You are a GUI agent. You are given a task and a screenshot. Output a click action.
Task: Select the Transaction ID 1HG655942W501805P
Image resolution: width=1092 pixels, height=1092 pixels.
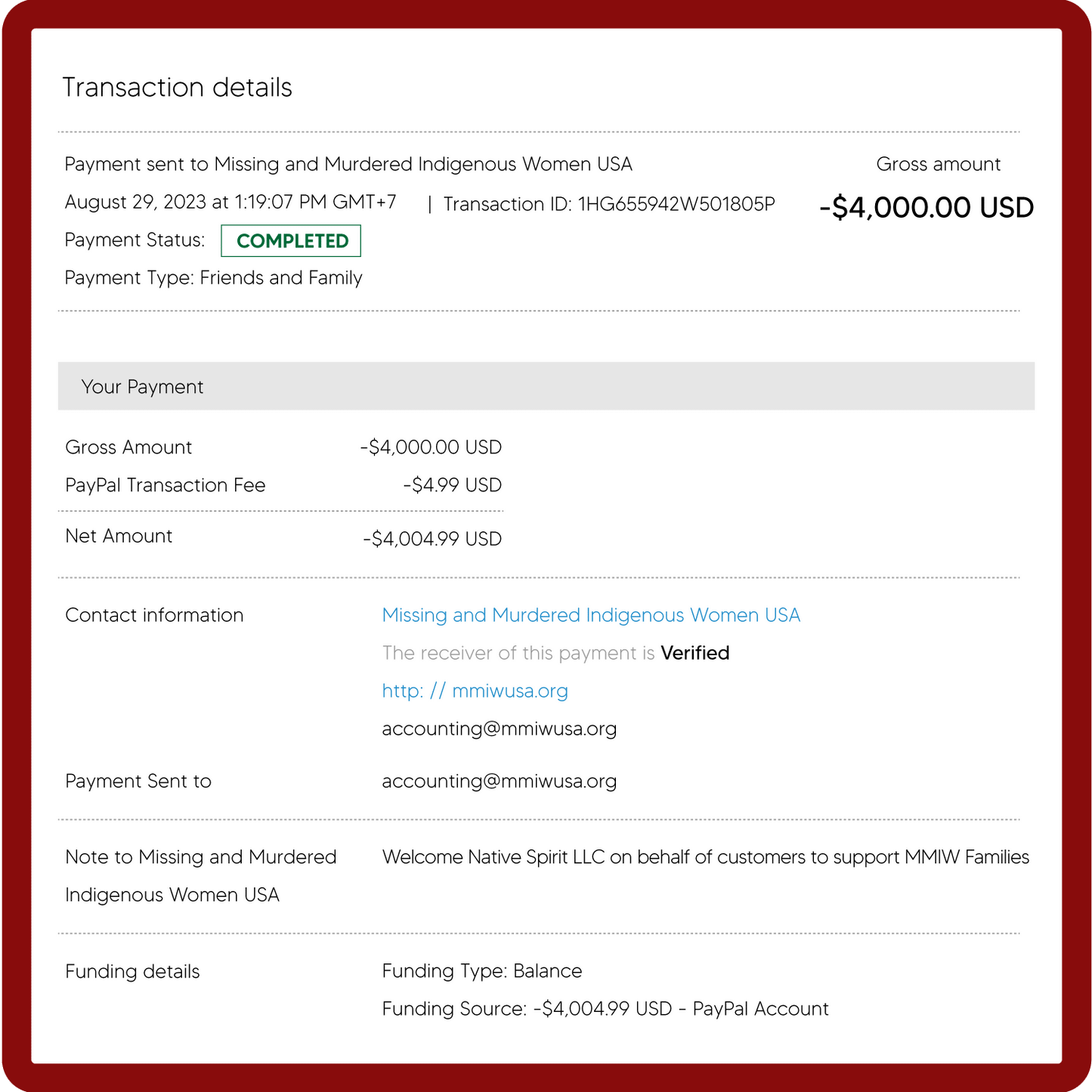click(x=676, y=204)
